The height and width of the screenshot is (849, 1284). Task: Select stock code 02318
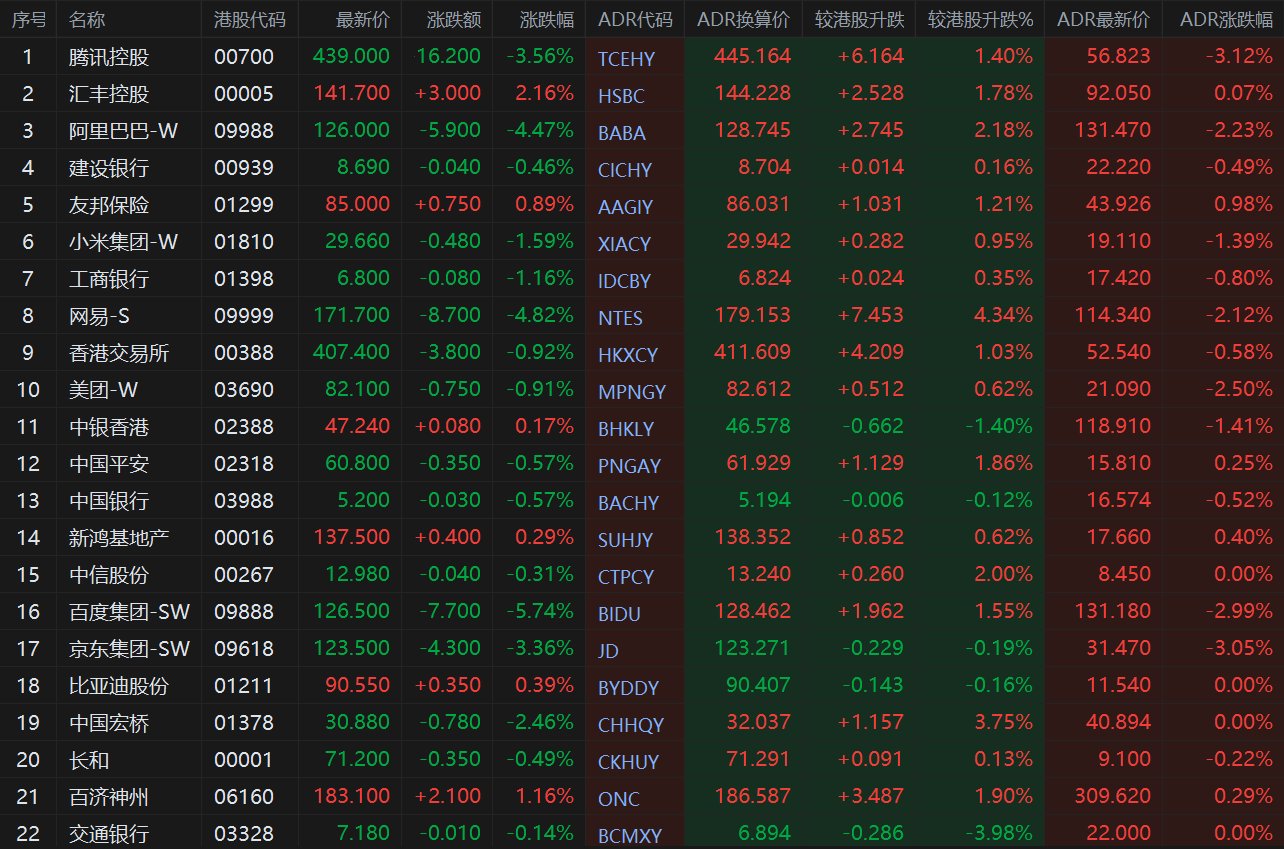tap(244, 464)
